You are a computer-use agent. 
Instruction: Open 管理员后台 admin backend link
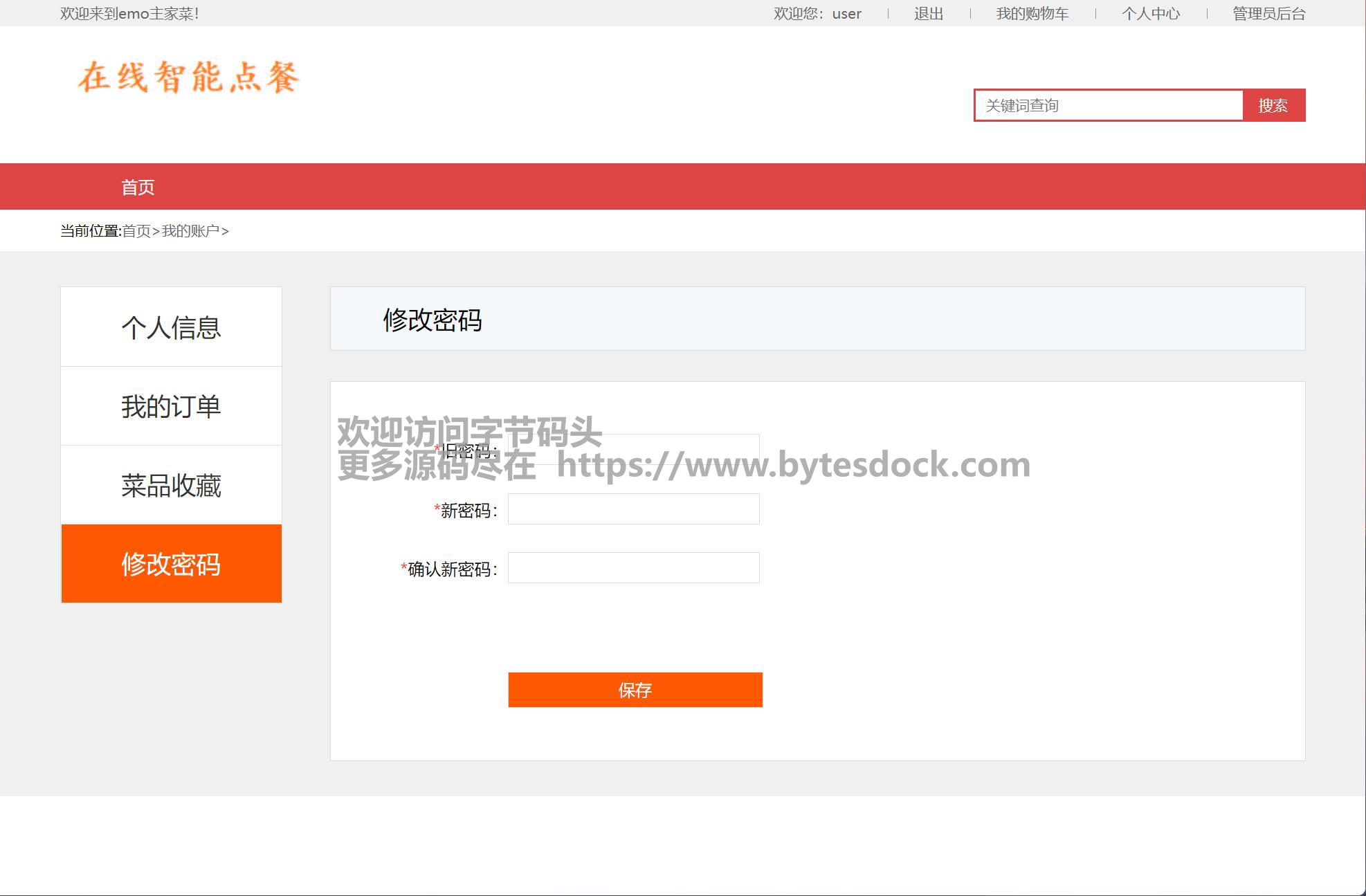1268,14
